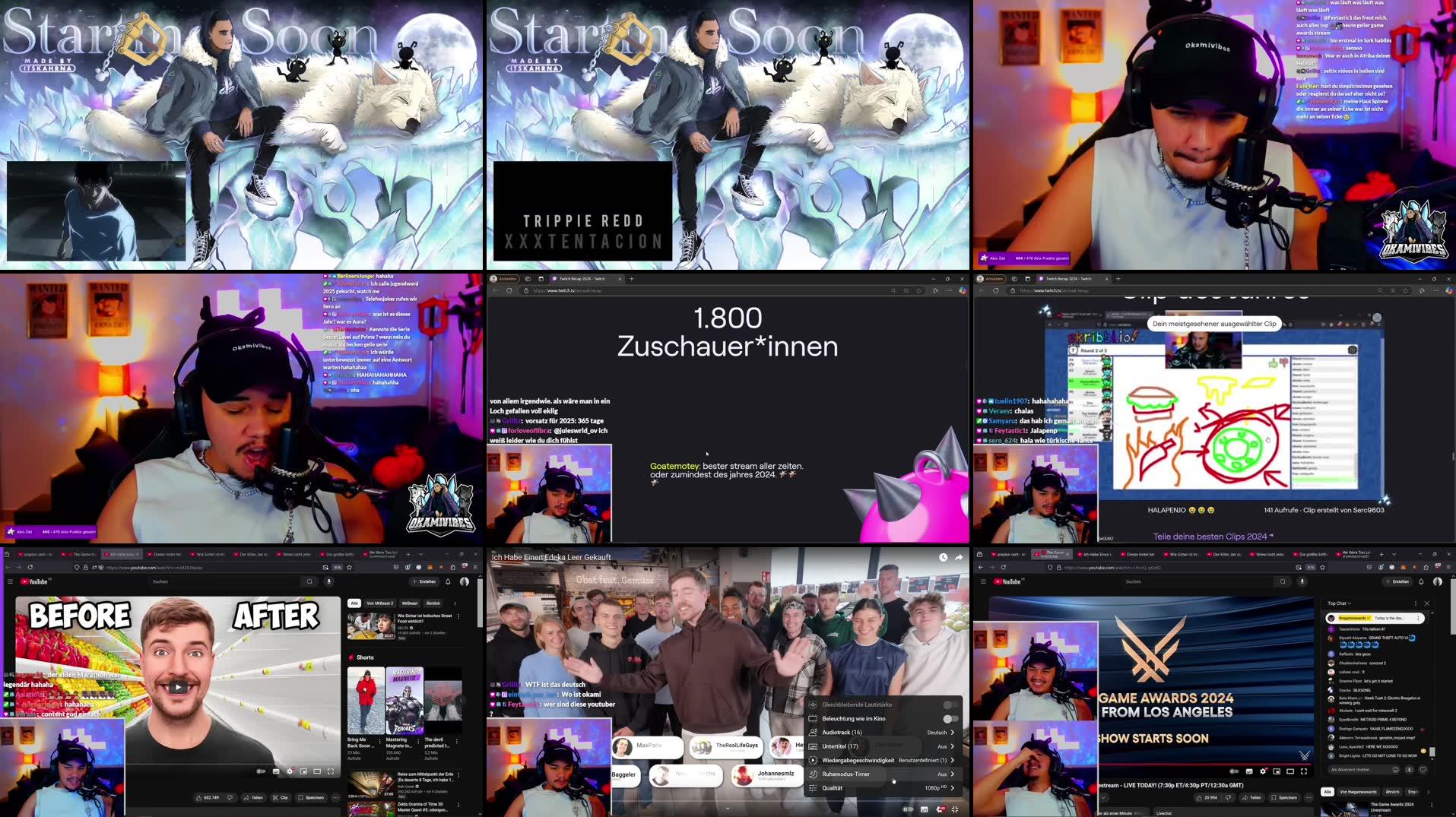Play BEFORE/AFTER video with center play button
Screen dimensions: 1456x817
(x=178, y=688)
